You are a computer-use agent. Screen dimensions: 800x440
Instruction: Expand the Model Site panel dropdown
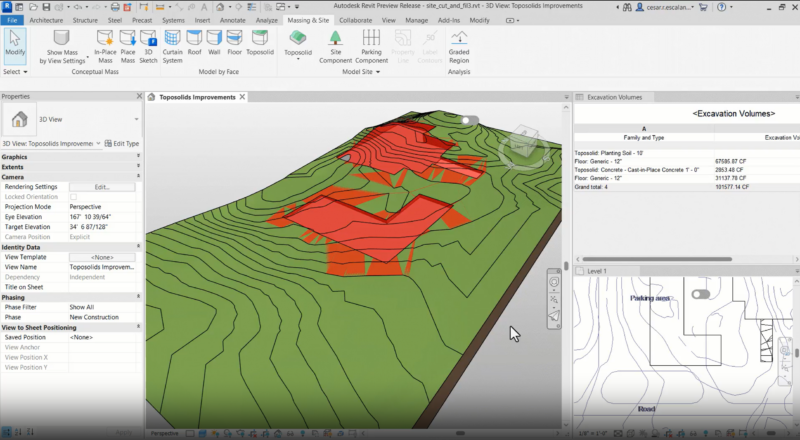tap(361, 72)
